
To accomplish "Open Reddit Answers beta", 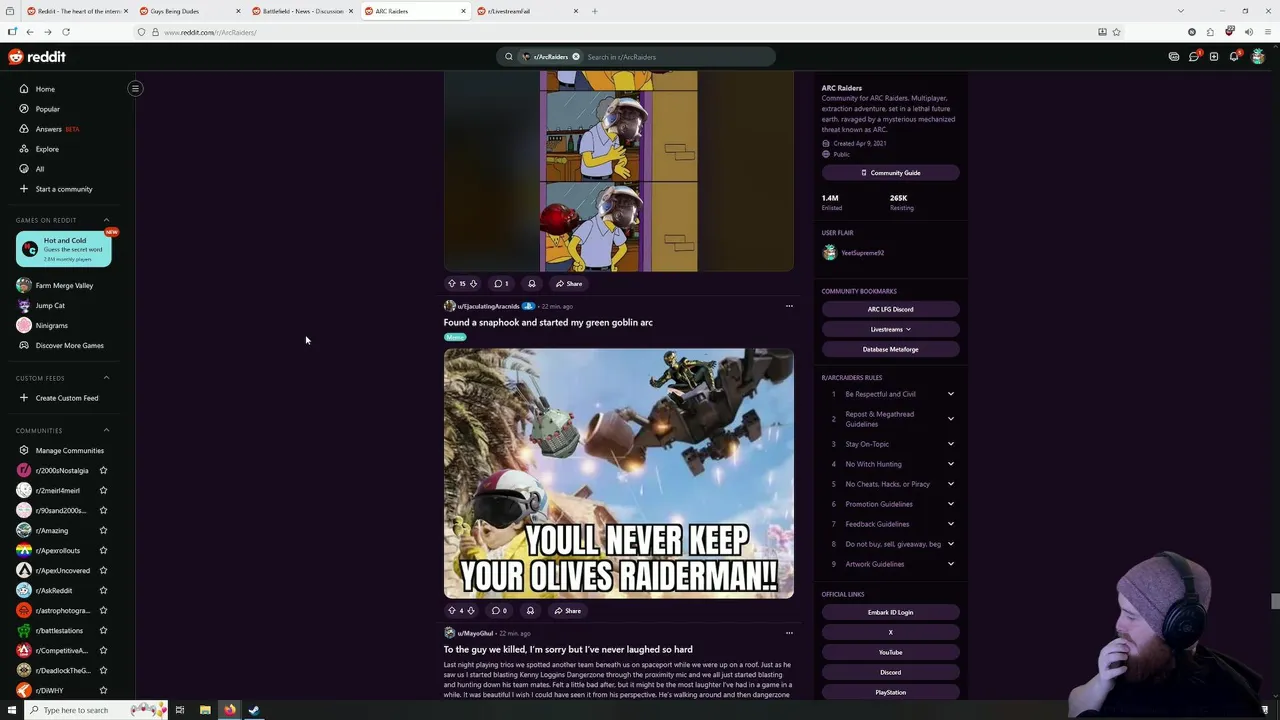I will (x=57, y=129).
